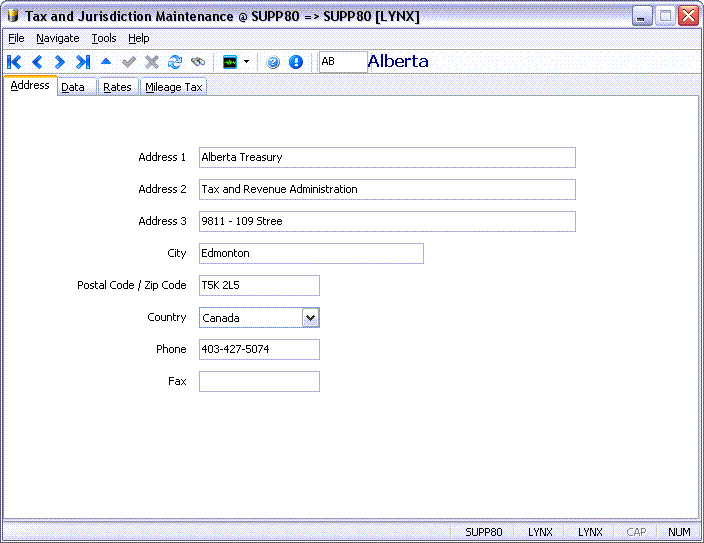Screen dimensions: 704x543
Task: Click the previous record arrow
Action: point(37,62)
